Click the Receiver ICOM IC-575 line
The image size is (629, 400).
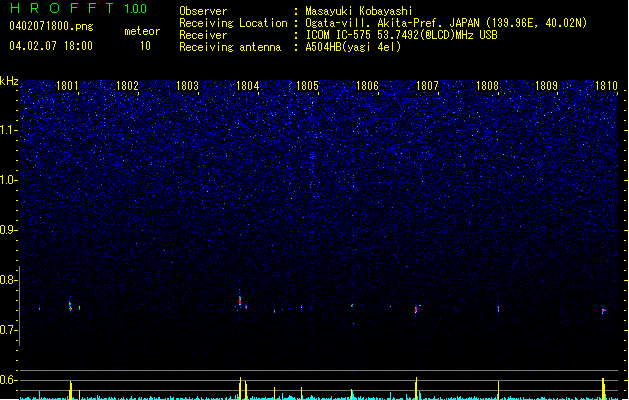401,35
